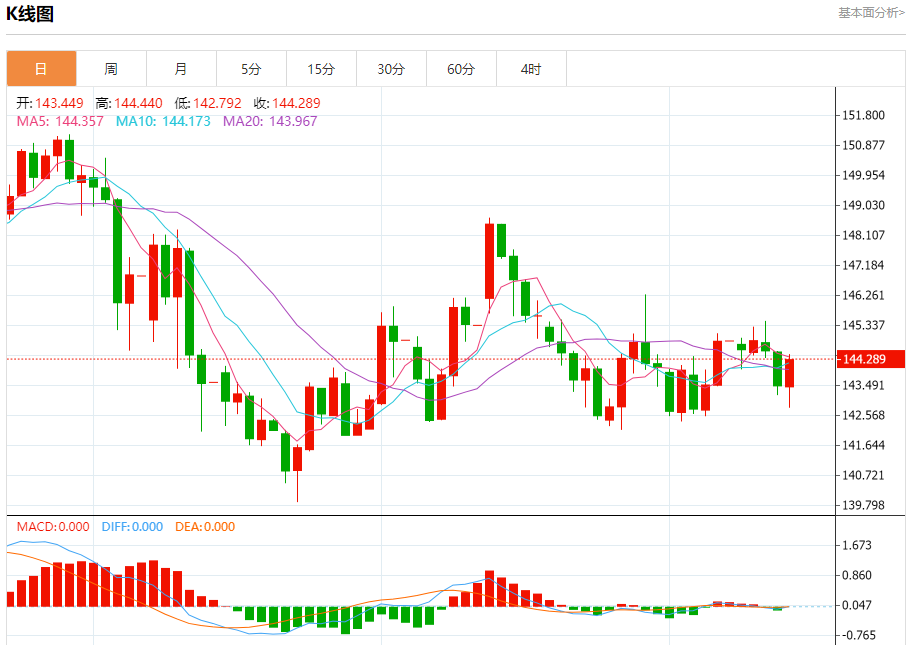Switch to the 周 weekly tab
Screen dimensions: 911x645
111,69
